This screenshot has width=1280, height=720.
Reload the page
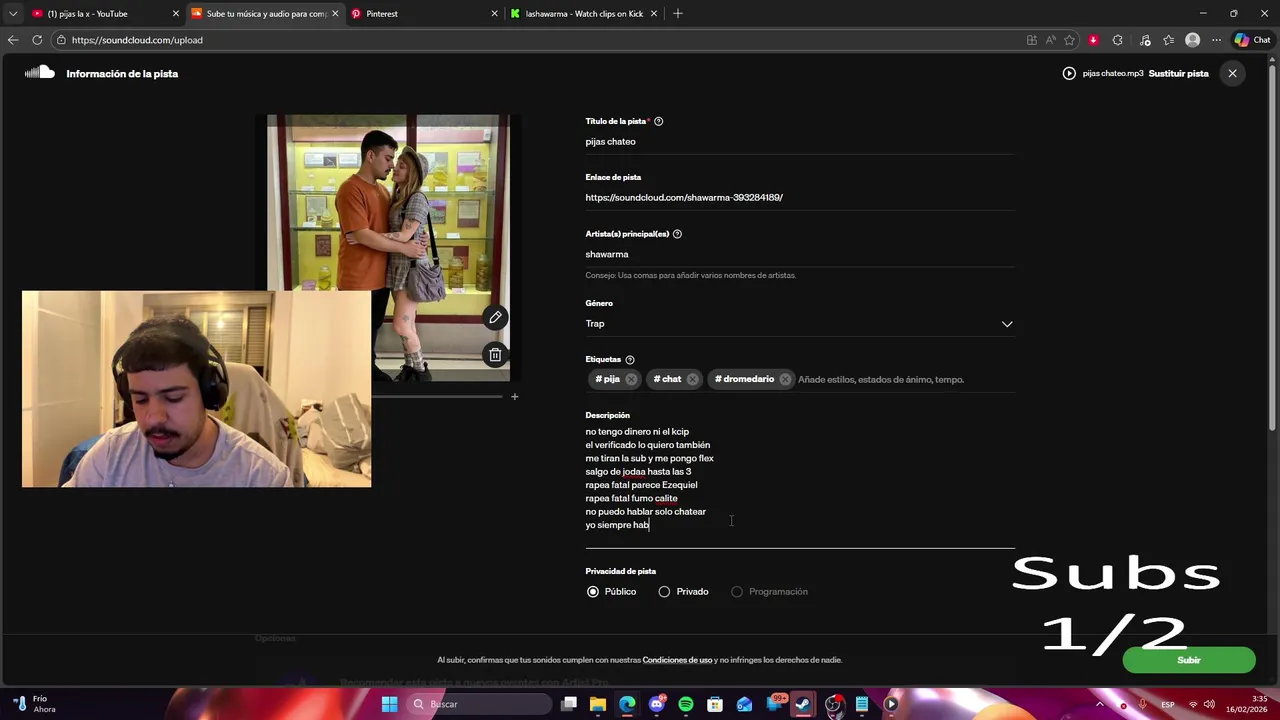[37, 40]
